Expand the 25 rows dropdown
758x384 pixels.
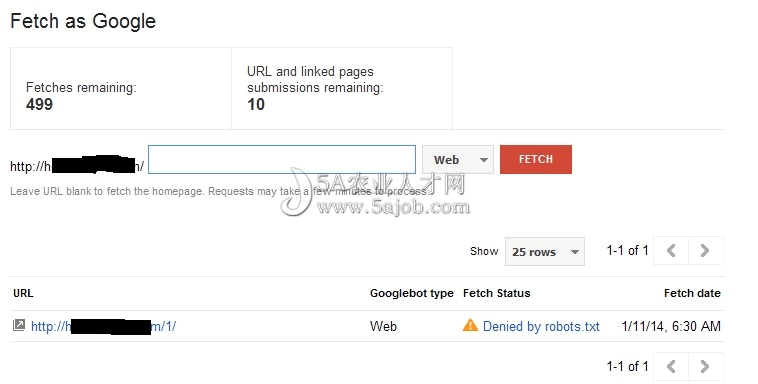tap(545, 251)
